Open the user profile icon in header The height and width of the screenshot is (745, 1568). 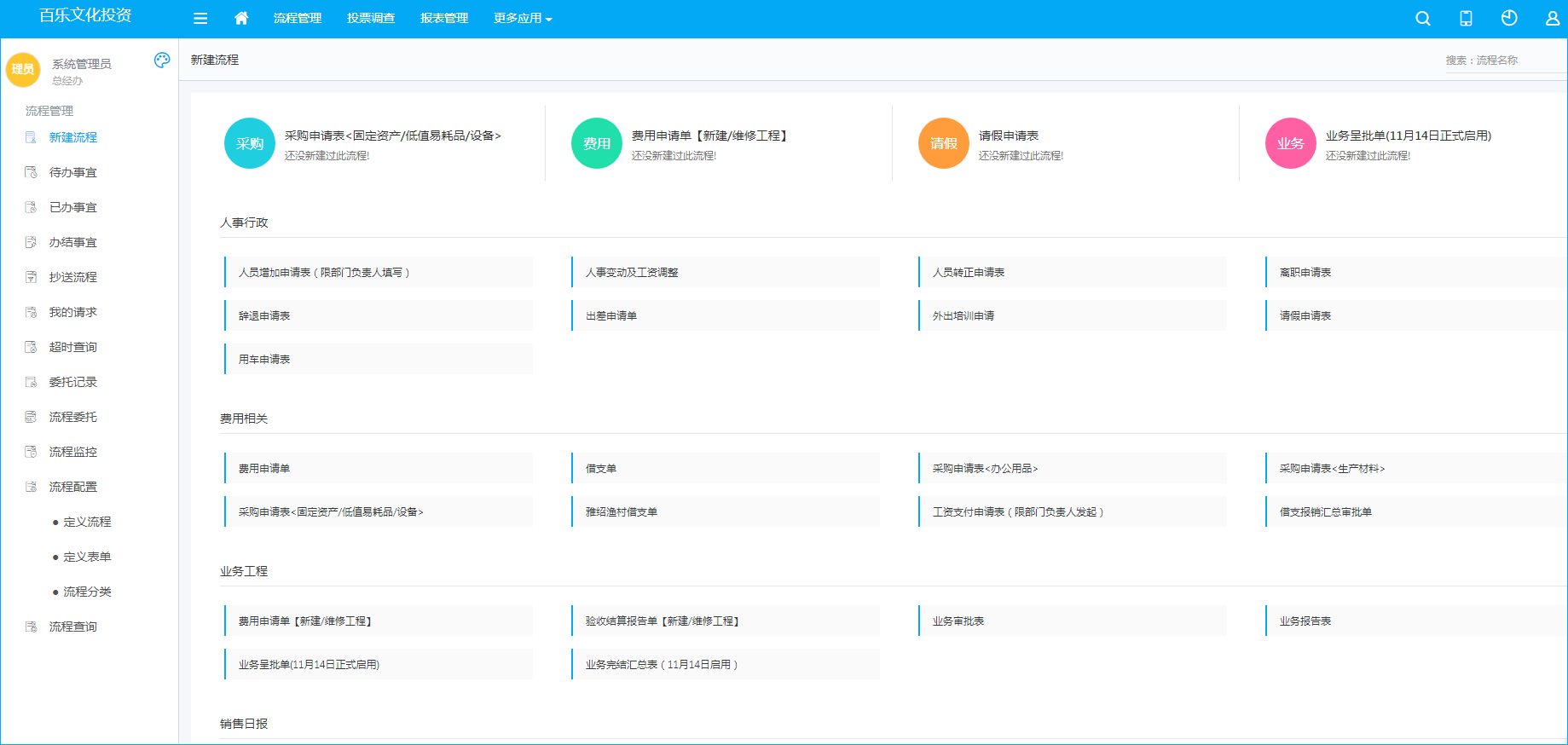click(x=1553, y=18)
